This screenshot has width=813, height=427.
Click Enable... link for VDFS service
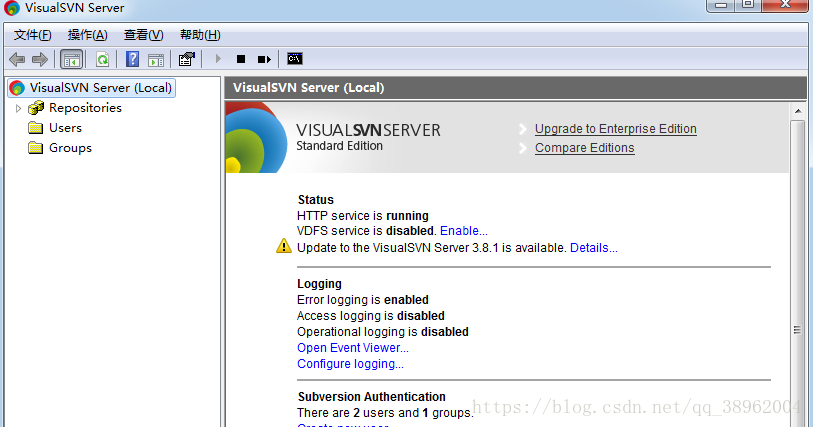pos(464,231)
